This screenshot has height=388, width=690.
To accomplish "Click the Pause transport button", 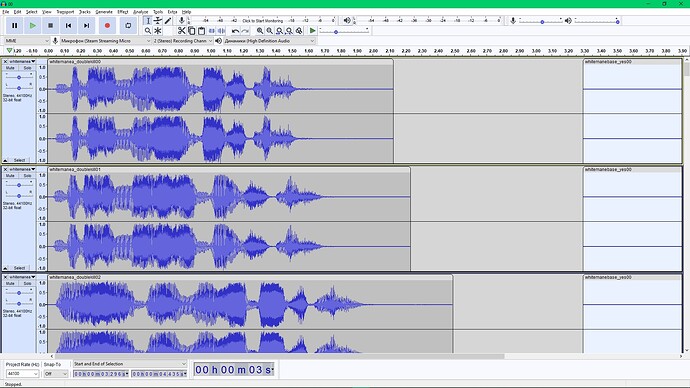I will pyautogui.click(x=15, y=26).
